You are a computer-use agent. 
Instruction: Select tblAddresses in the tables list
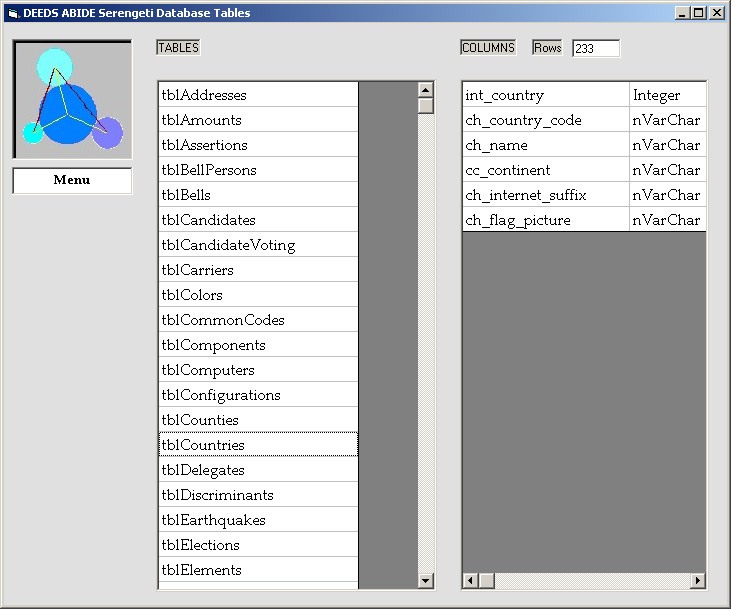[x=258, y=95]
